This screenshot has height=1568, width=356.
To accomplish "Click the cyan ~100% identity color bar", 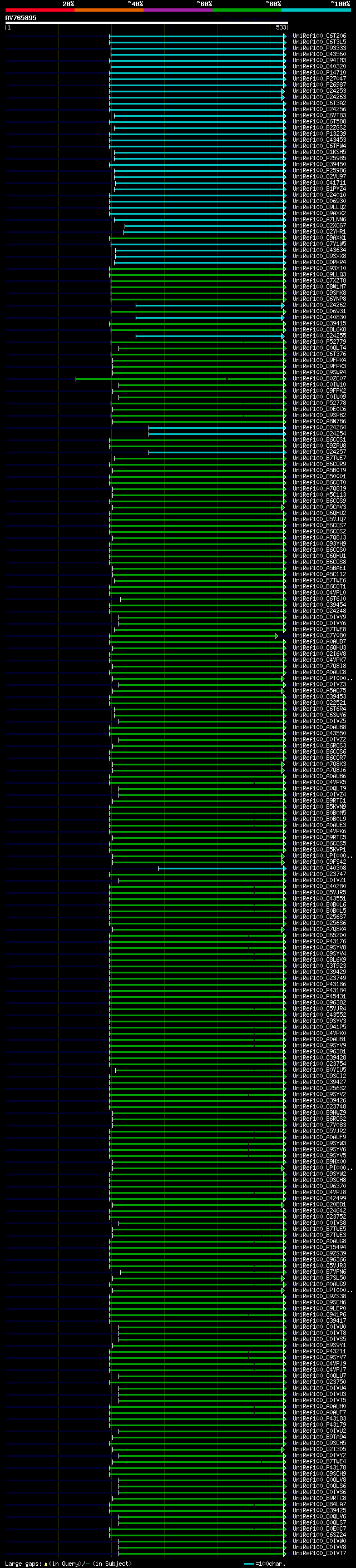I will click(317, 10).
